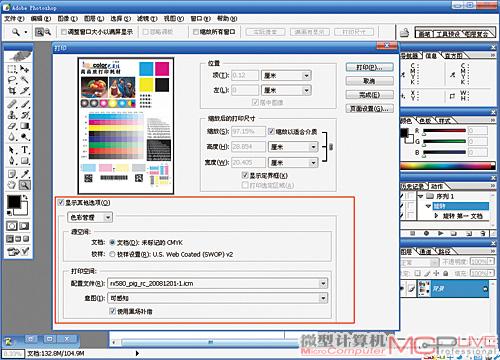Select the Gradient tool
The width and height of the screenshot is (500, 360).
click(x=25, y=126)
